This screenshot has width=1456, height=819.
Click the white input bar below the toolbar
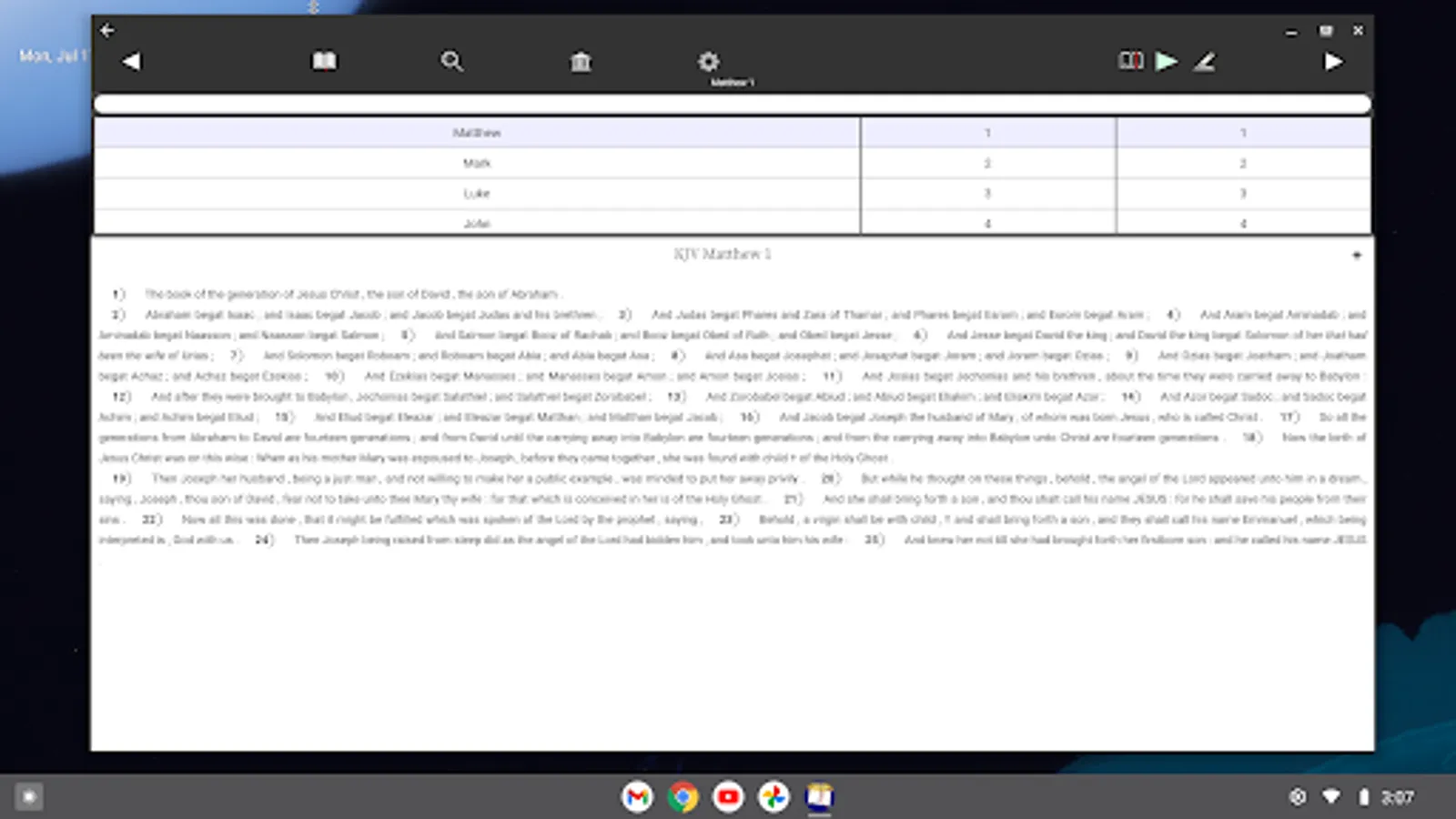click(x=733, y=104)
